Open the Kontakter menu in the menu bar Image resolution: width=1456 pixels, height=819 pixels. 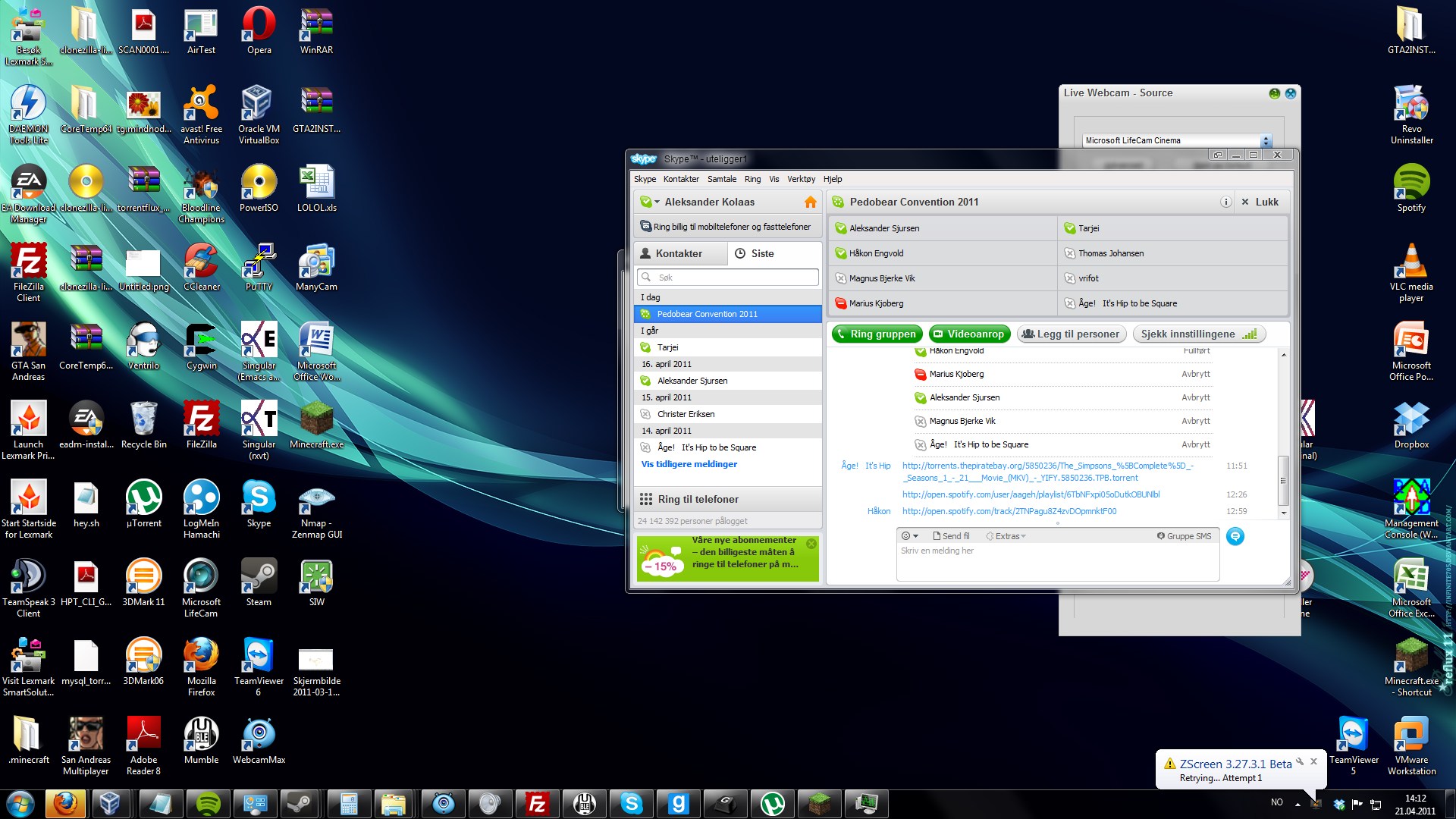pyautogui.click(x=681, y=180)
